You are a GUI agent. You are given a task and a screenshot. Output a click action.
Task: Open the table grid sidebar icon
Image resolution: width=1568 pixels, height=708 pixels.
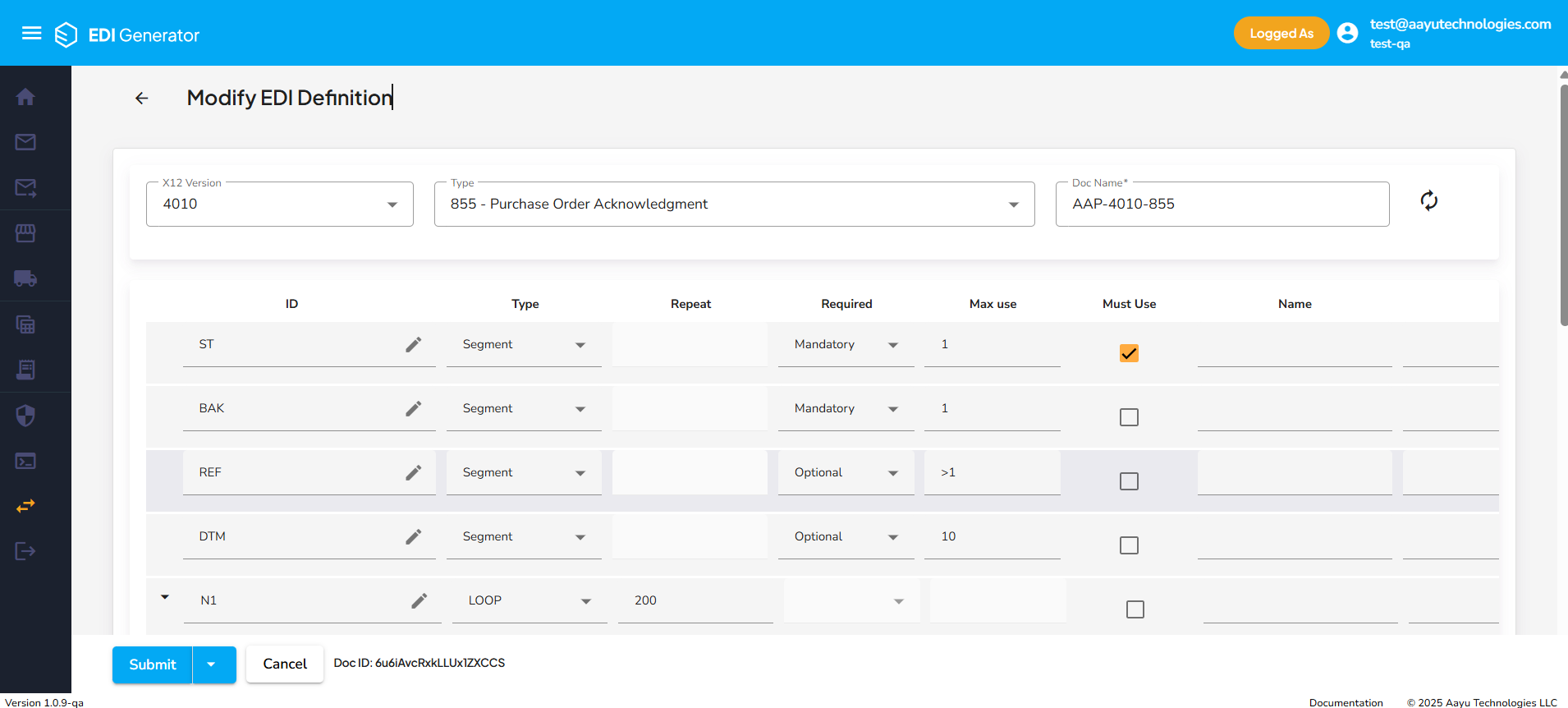(x=25, y=324)
